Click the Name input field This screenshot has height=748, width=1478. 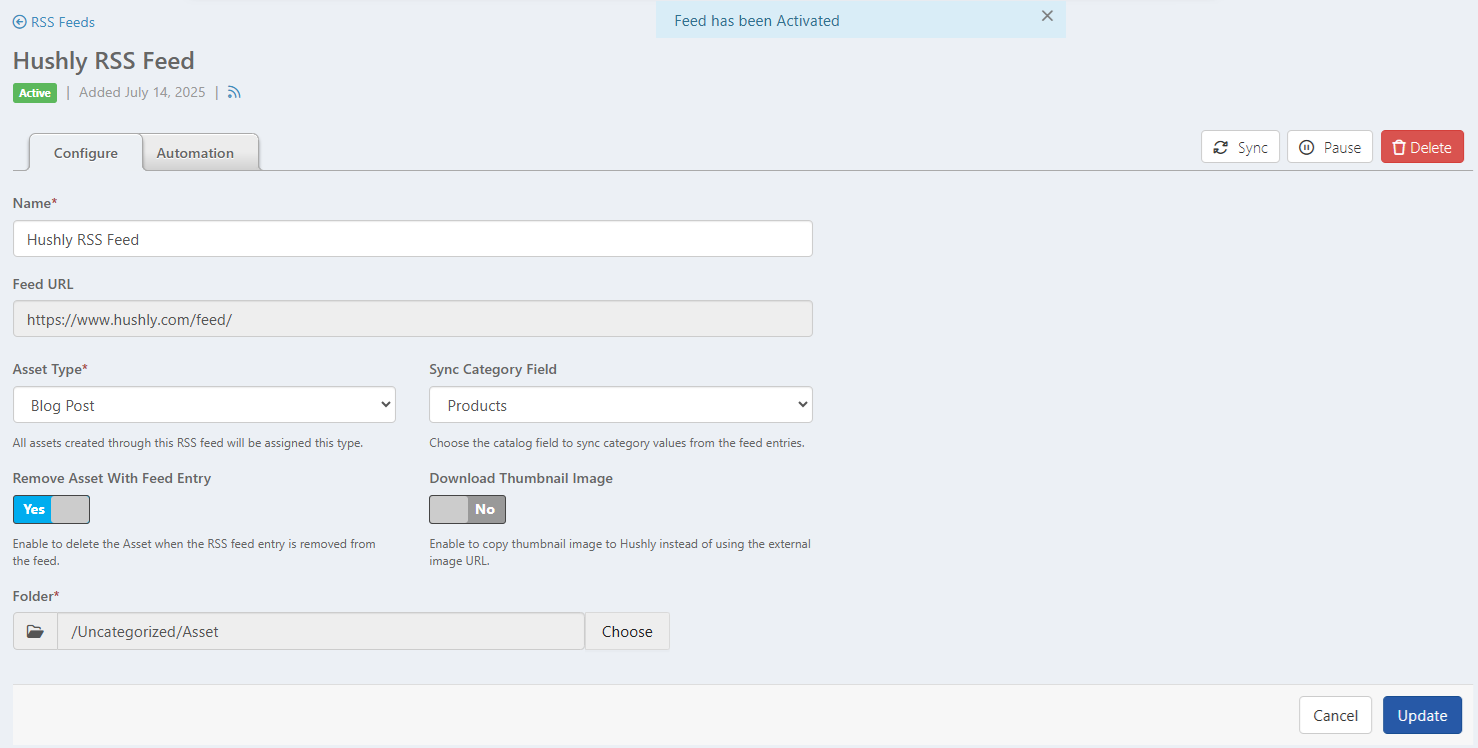click(x=413, y=239)
